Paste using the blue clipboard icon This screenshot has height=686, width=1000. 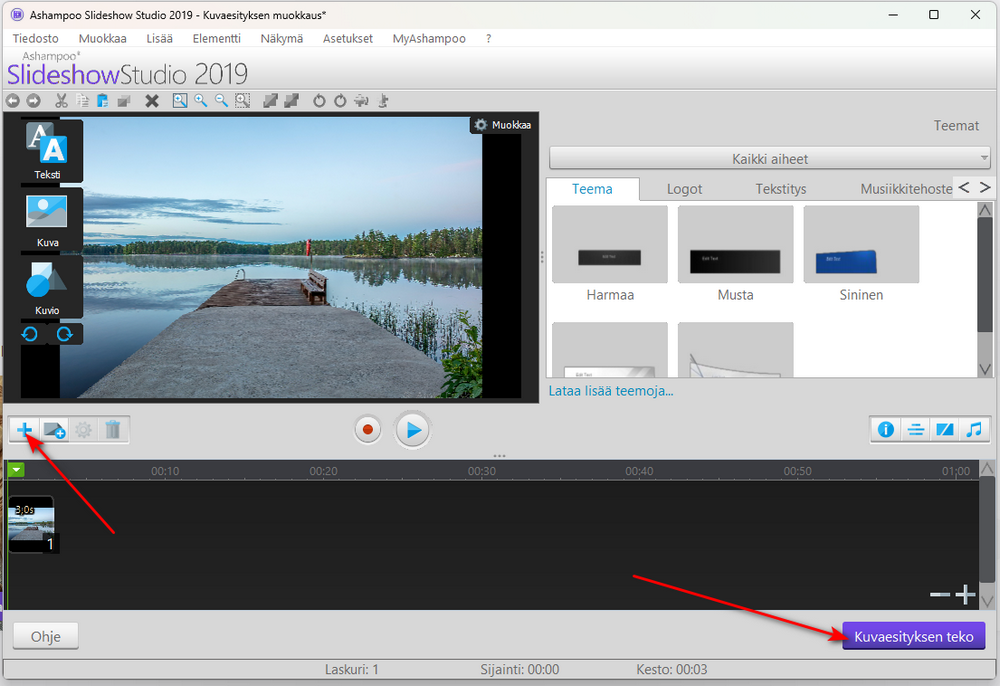(103, 101)
